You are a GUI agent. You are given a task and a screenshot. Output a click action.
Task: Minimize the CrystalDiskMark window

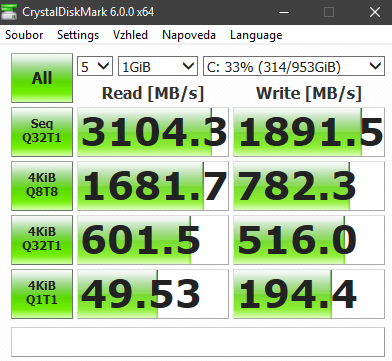pyautogui.click(x=284, y=12)
